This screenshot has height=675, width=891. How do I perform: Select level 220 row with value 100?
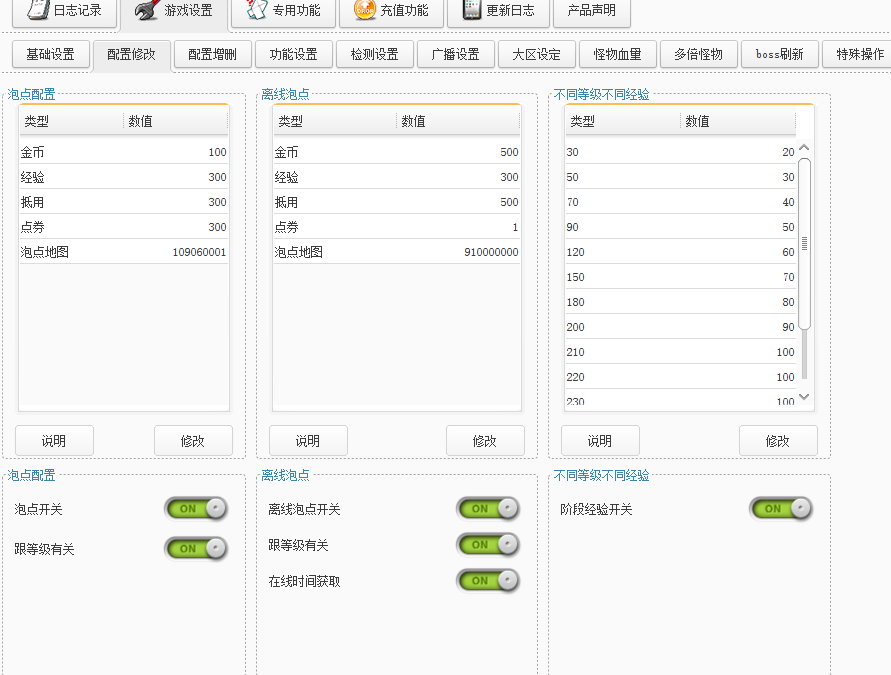(681, 377)
